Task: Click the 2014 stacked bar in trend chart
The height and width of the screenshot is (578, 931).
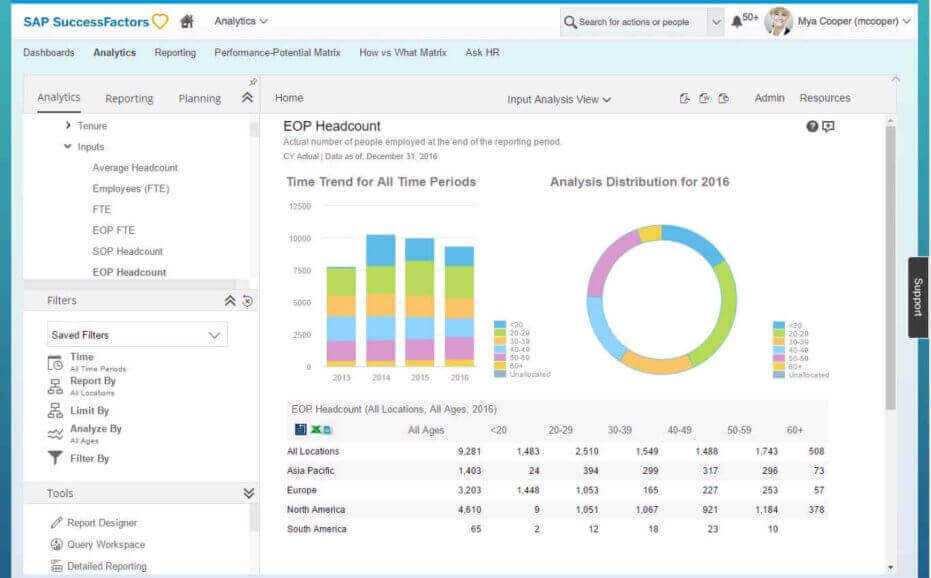Action: tap(381, 301)
